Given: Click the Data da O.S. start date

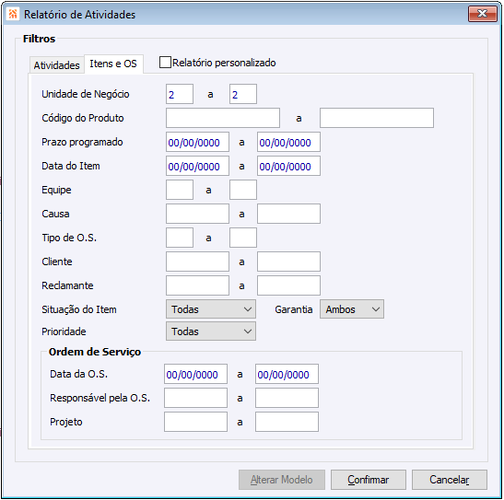Looking at the screenshot, I should [x=196, y=374].
